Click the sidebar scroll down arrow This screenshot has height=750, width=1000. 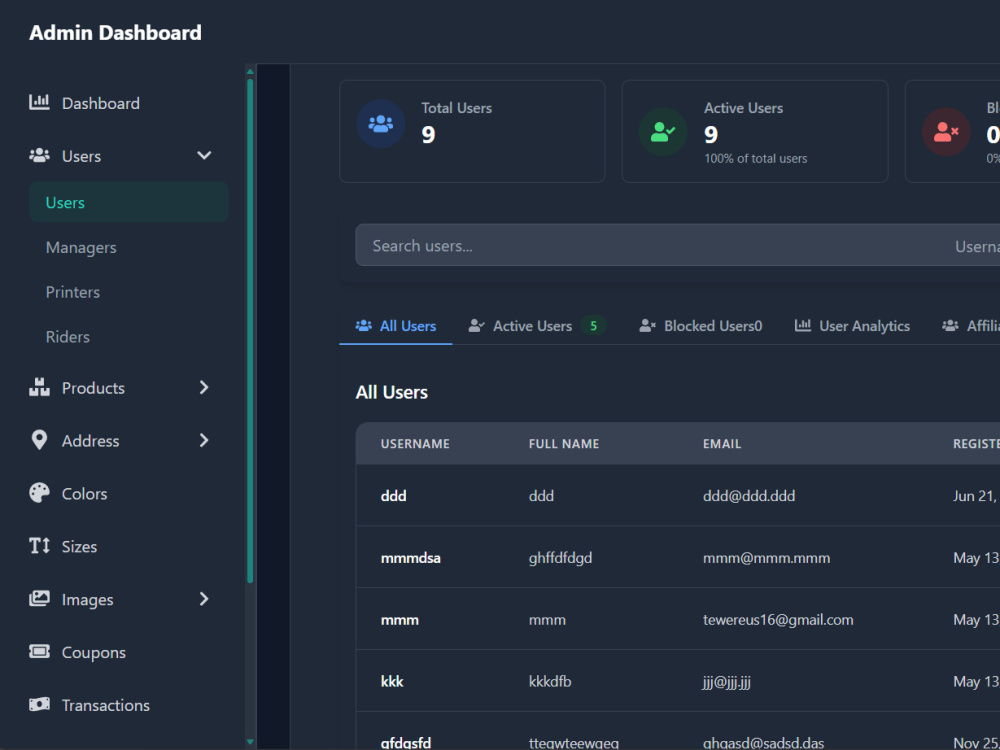pyautogui.click(x=250, y=742)
